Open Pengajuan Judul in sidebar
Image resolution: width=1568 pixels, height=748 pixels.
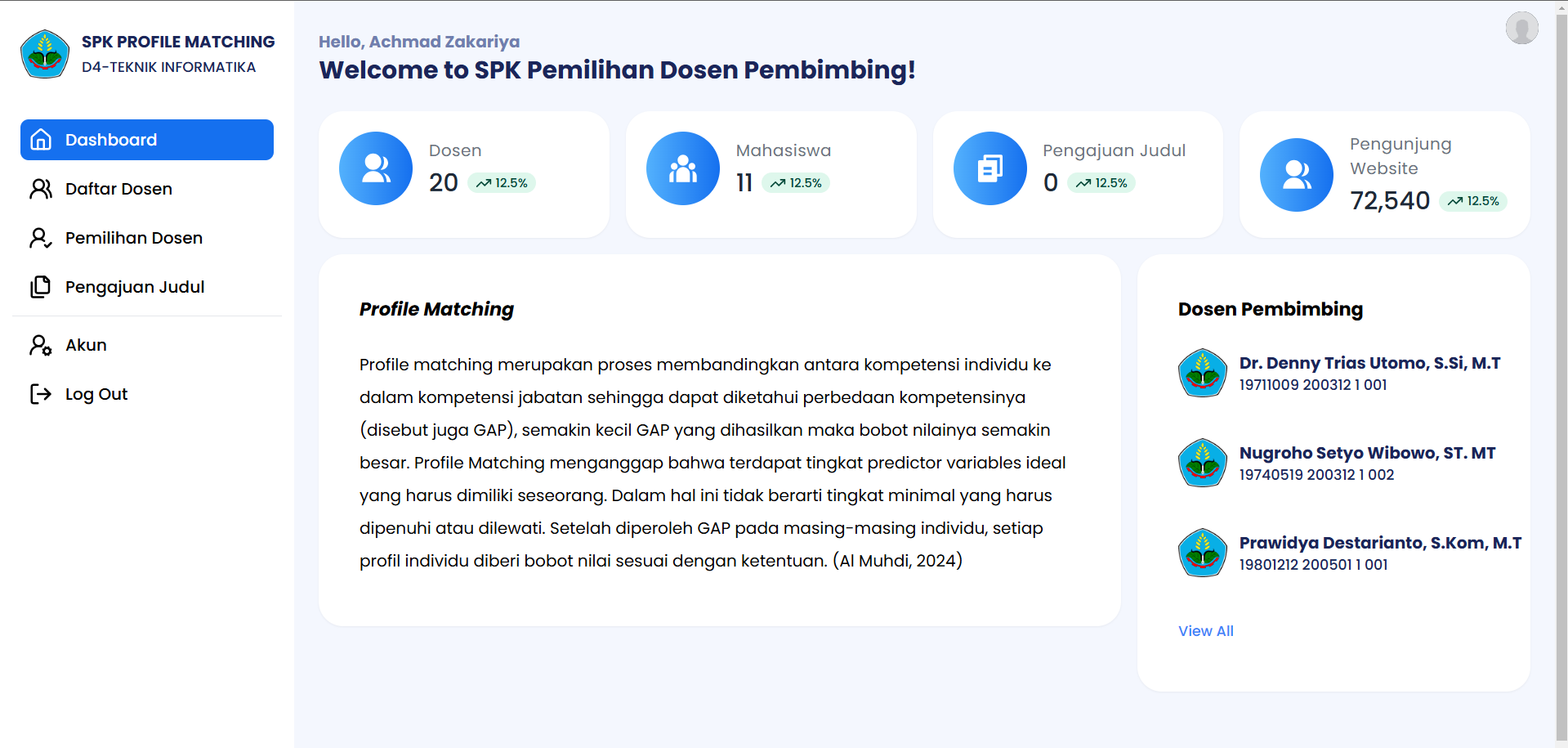147,287
